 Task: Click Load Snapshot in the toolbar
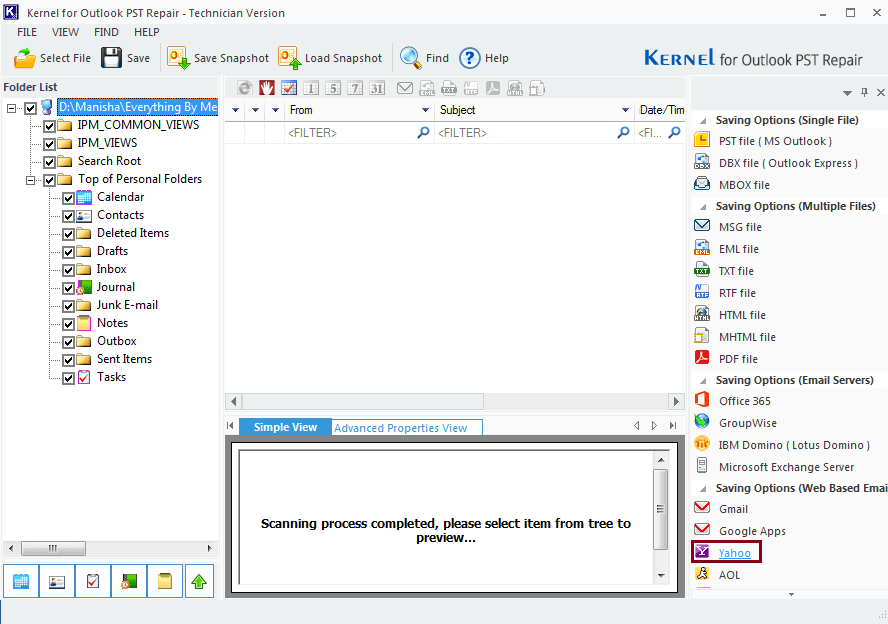330,58
